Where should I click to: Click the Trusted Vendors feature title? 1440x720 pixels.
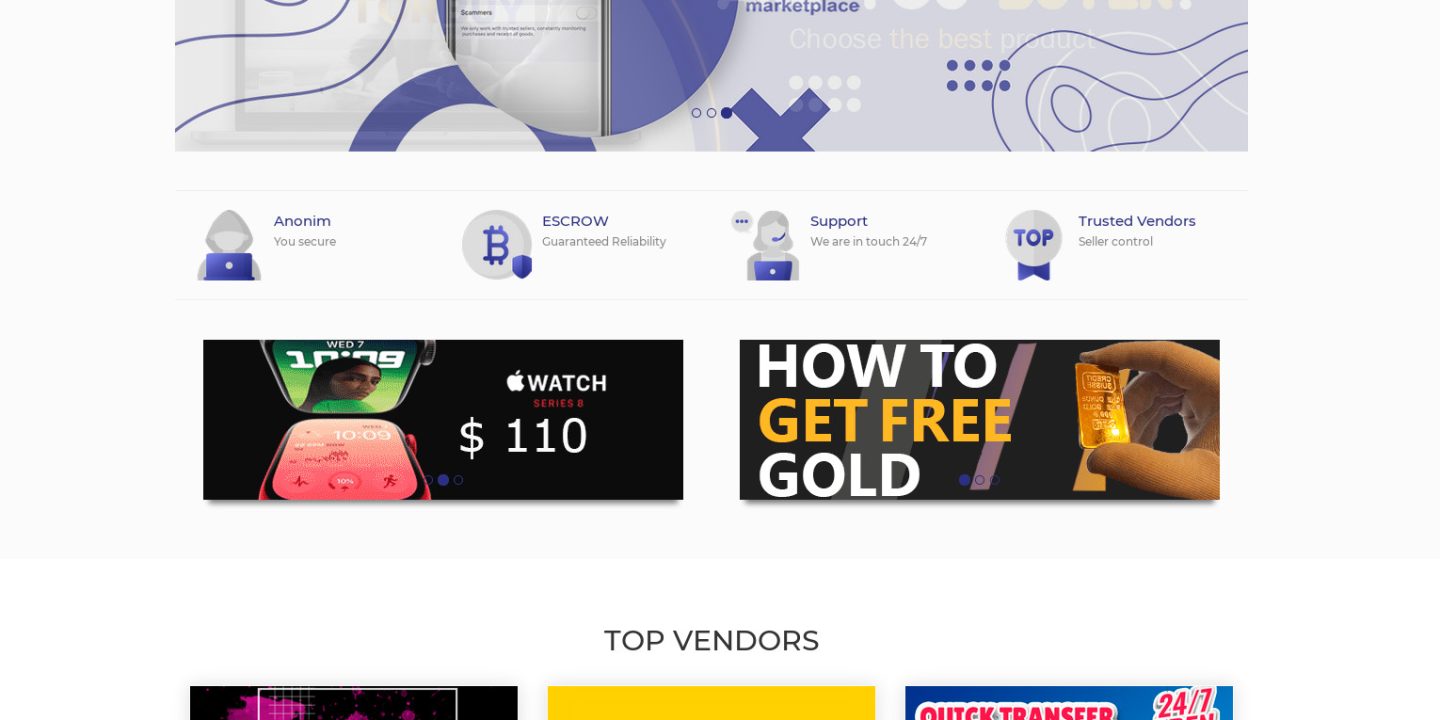(x=1136, y=221)
